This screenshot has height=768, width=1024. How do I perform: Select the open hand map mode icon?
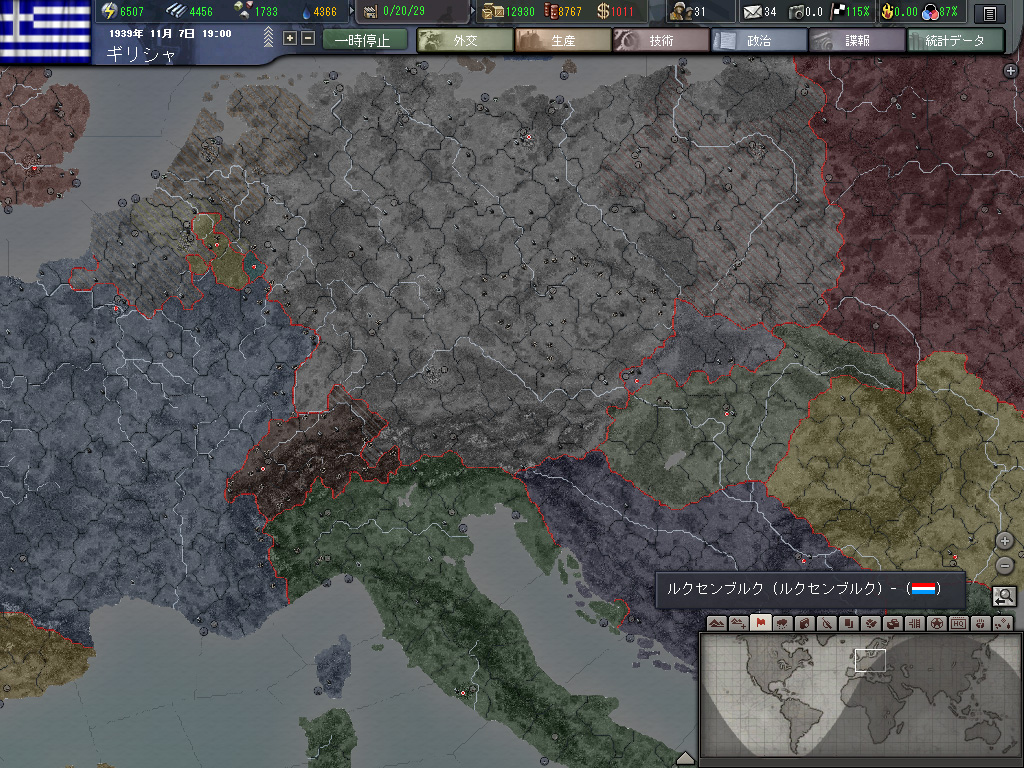click(981, 623)
